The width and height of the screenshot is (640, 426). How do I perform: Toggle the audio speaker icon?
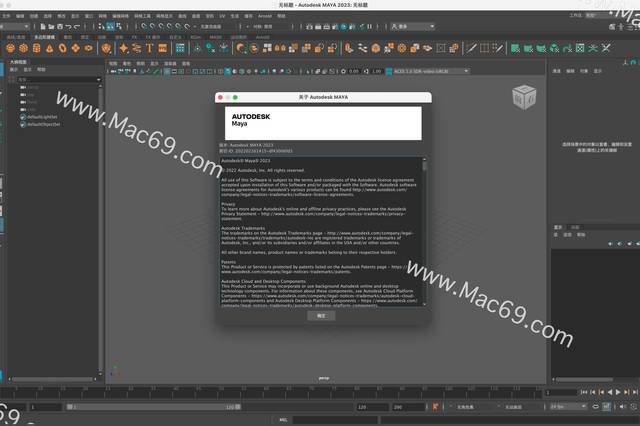622,407
